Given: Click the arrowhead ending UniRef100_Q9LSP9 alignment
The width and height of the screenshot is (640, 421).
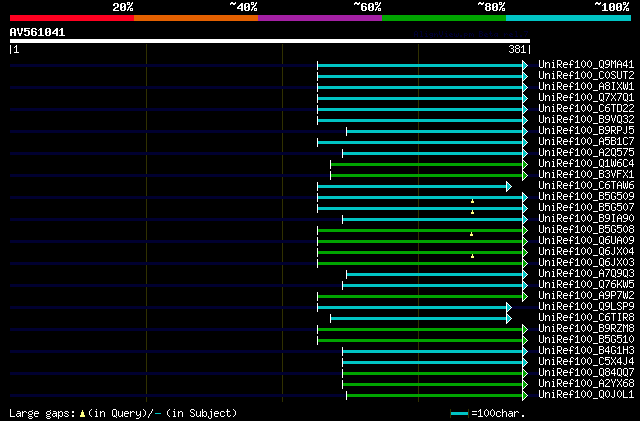Looking at the screenshot, I should 509,307.
